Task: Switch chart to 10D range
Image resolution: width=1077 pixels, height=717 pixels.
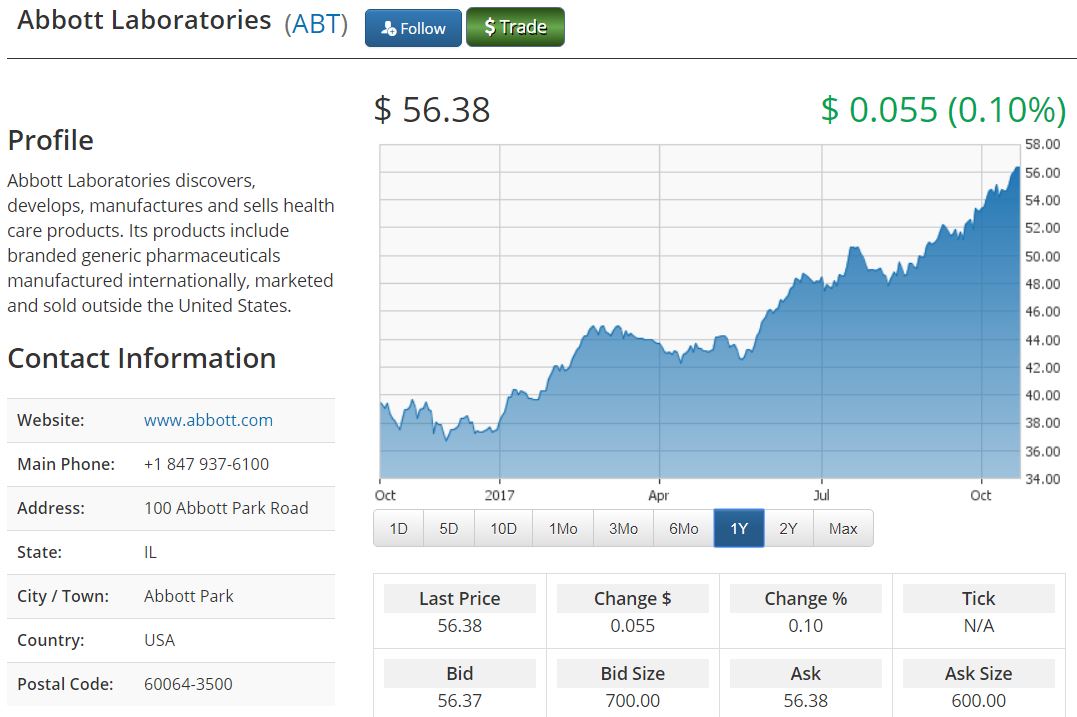Action: pos(503,529)
